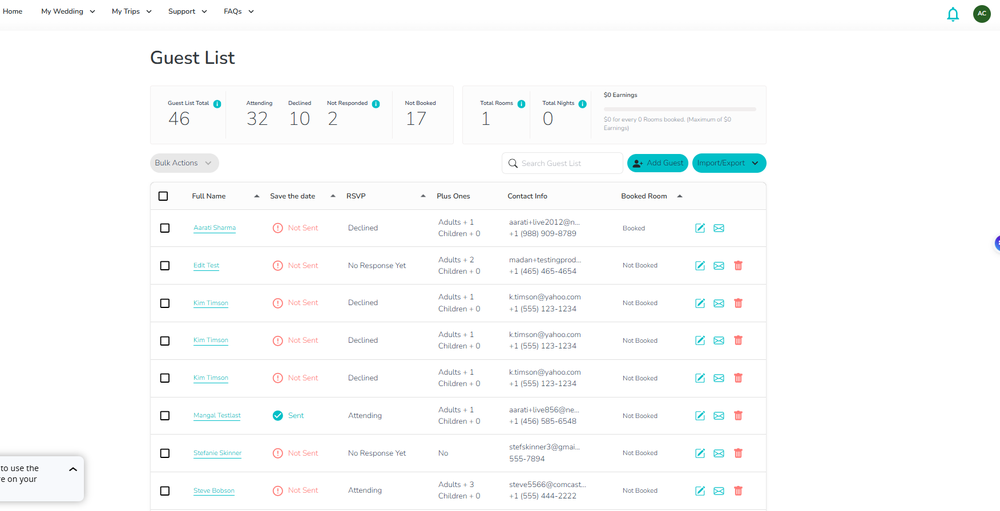Viewport: 1000px width, 511px height.
Task: Delete Mangal Testlast using trash icon
Action: point(738,415)
